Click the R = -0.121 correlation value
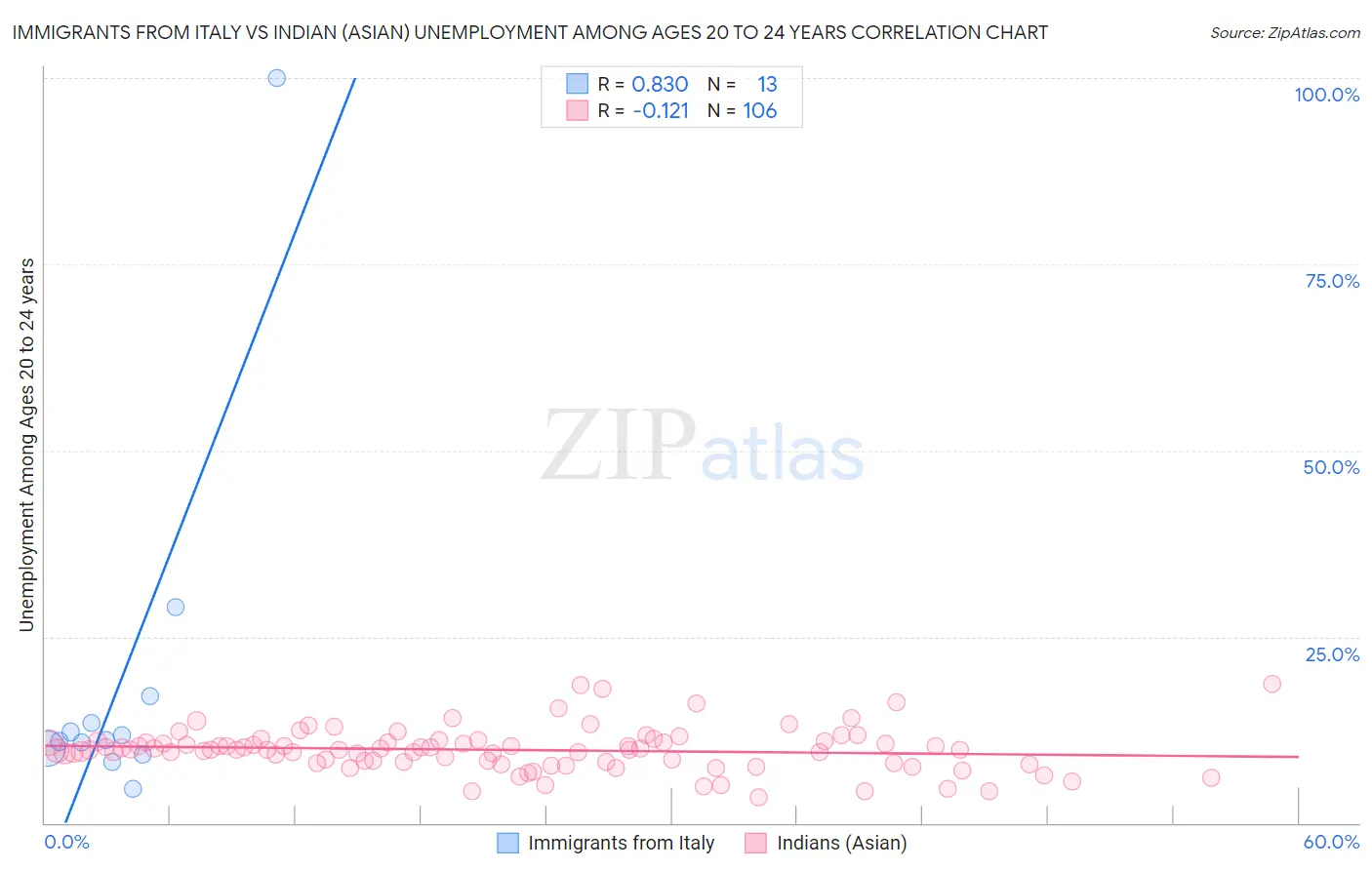Image resolution: width=1372 pixels, height=870 pixels. click(643, 110)
